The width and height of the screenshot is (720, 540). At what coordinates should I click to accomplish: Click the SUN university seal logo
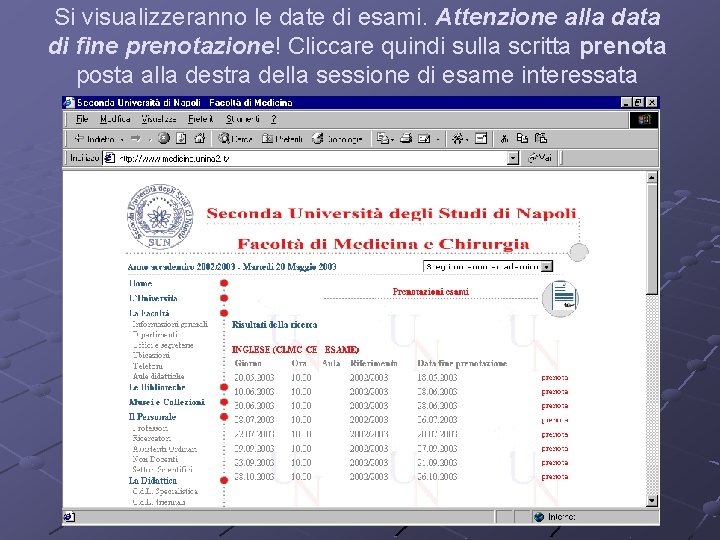click(x=160, y=216)
